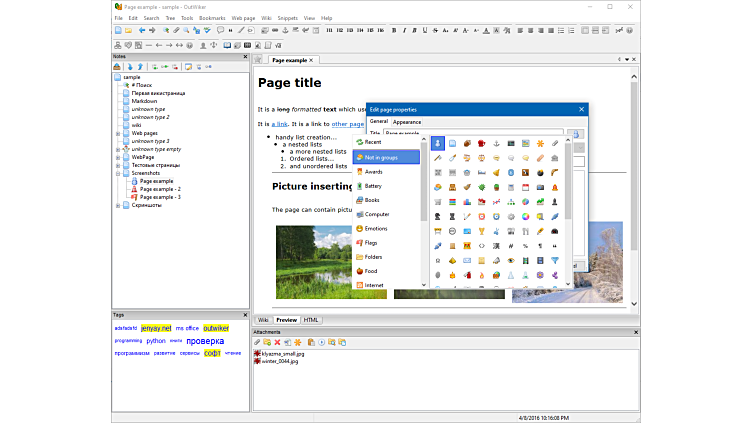
Task: Insert an H3 heading
Action: [x=350, y=30]
